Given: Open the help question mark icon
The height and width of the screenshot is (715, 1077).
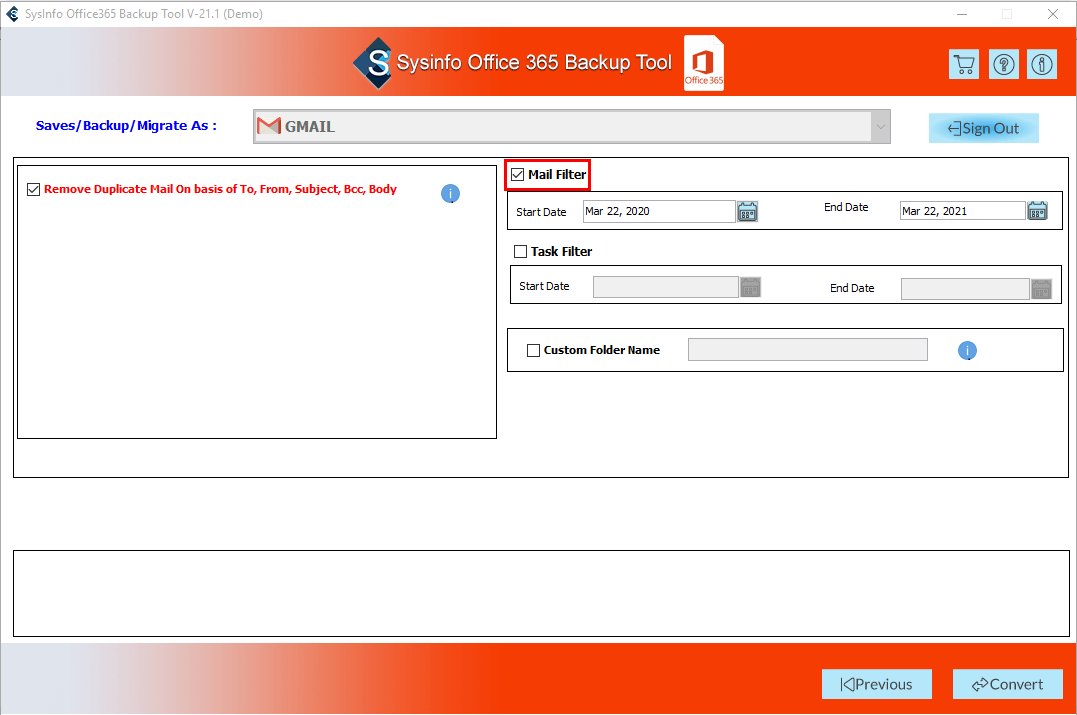Looking at the screenshot, I should pos(1004,65).
